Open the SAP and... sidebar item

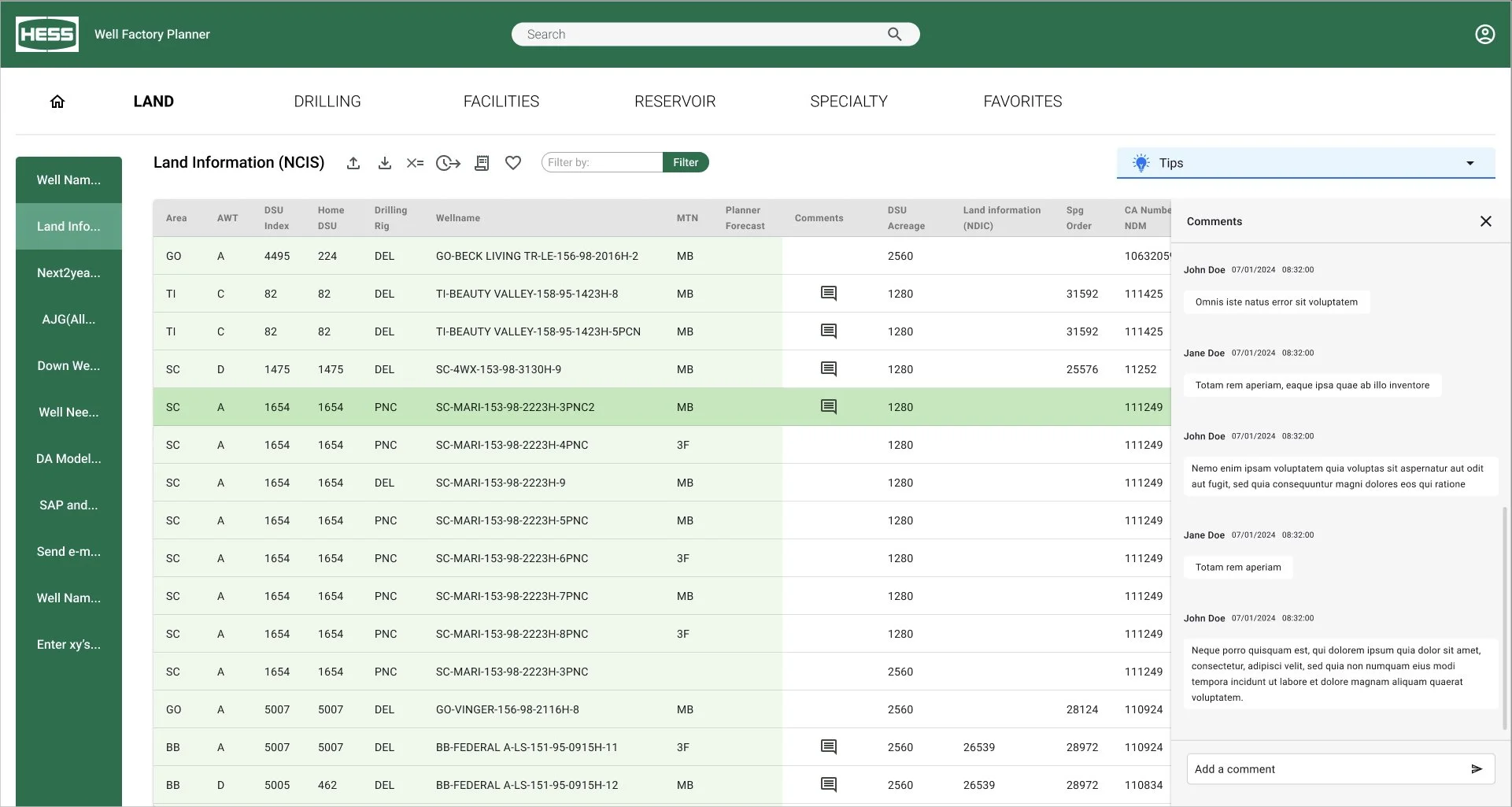pos(68,505)
